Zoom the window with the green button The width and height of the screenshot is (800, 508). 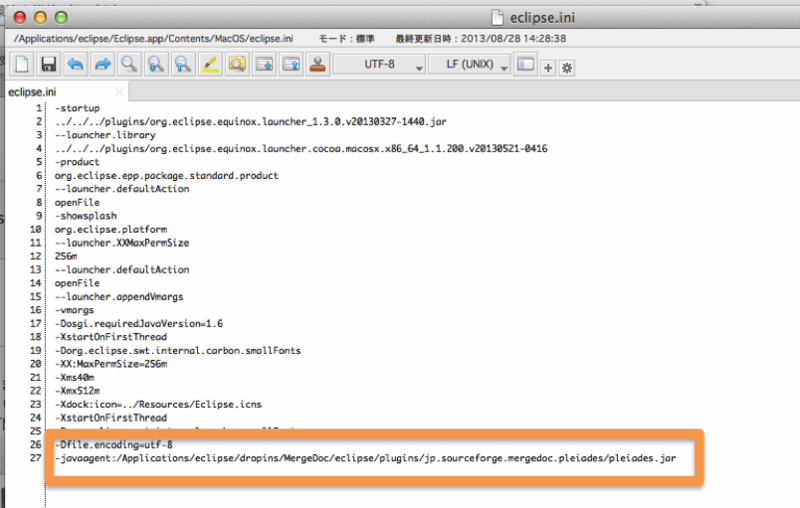pyautogui.click(x=61, y=18)
